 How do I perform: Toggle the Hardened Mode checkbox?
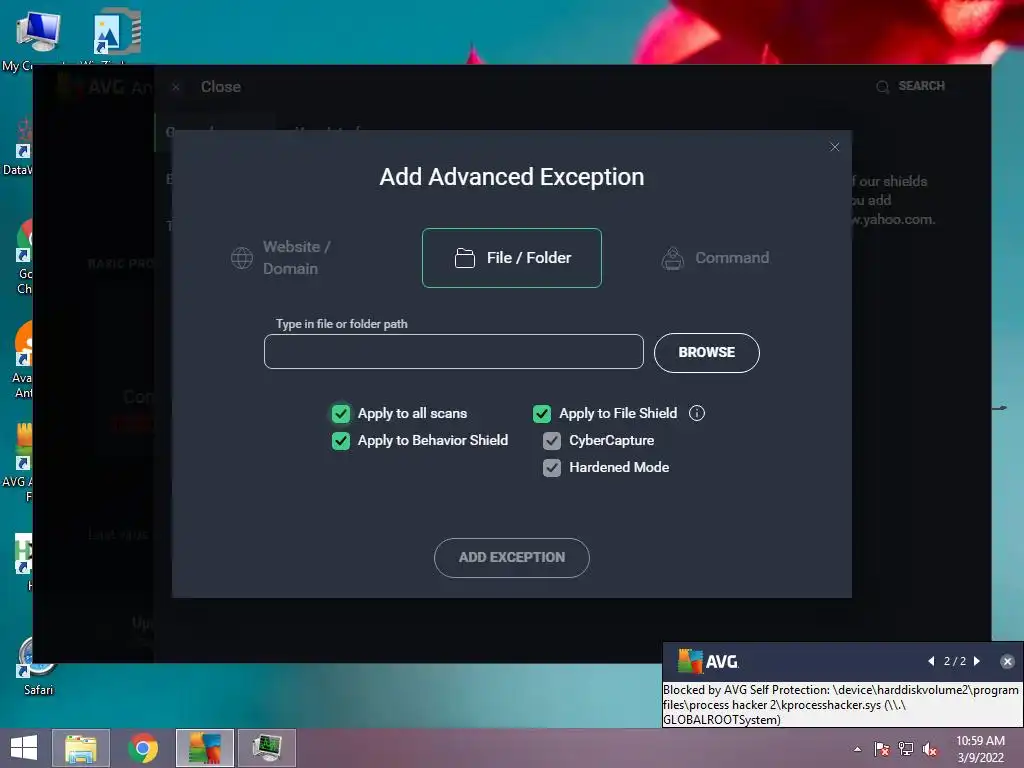(x=552, y=468)
